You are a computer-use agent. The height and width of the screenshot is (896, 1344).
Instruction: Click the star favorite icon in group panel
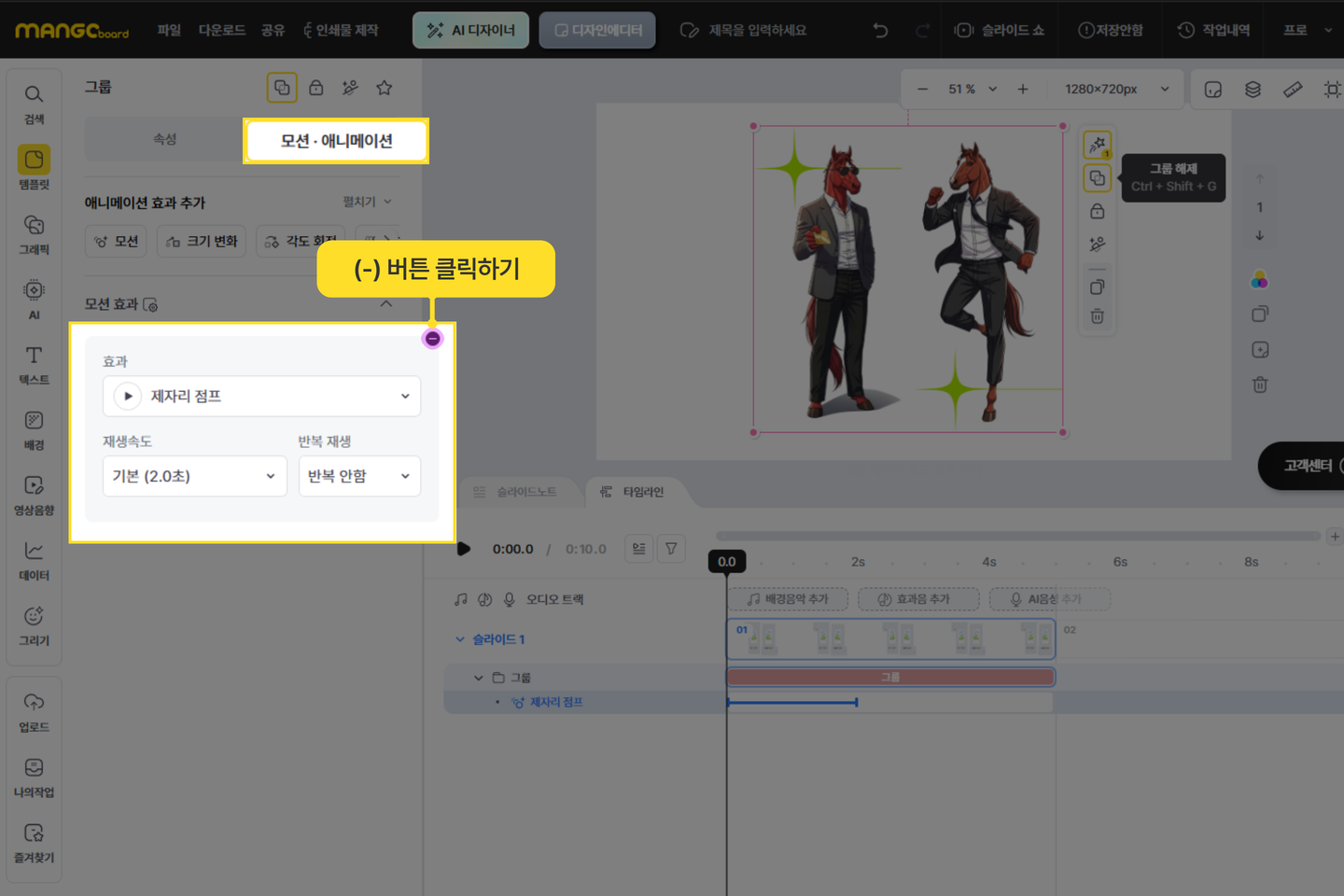[384, 88]
